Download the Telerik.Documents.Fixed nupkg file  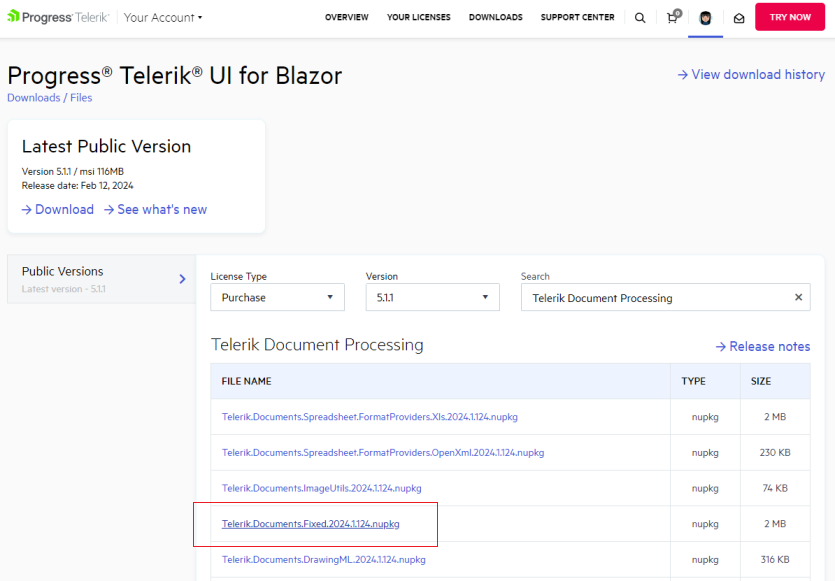coord(310,523)
